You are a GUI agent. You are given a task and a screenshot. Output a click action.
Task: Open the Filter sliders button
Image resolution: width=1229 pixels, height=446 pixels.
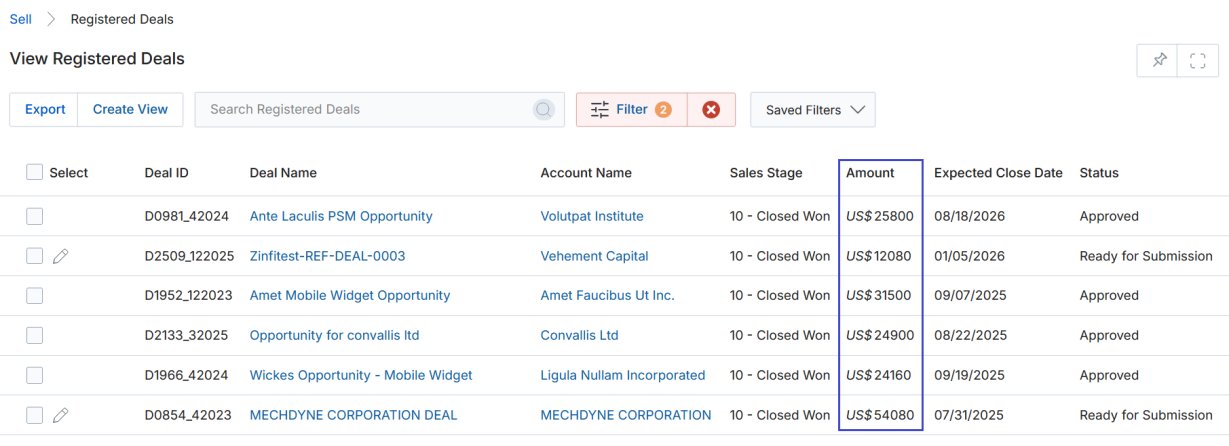(x=632, y=110)
